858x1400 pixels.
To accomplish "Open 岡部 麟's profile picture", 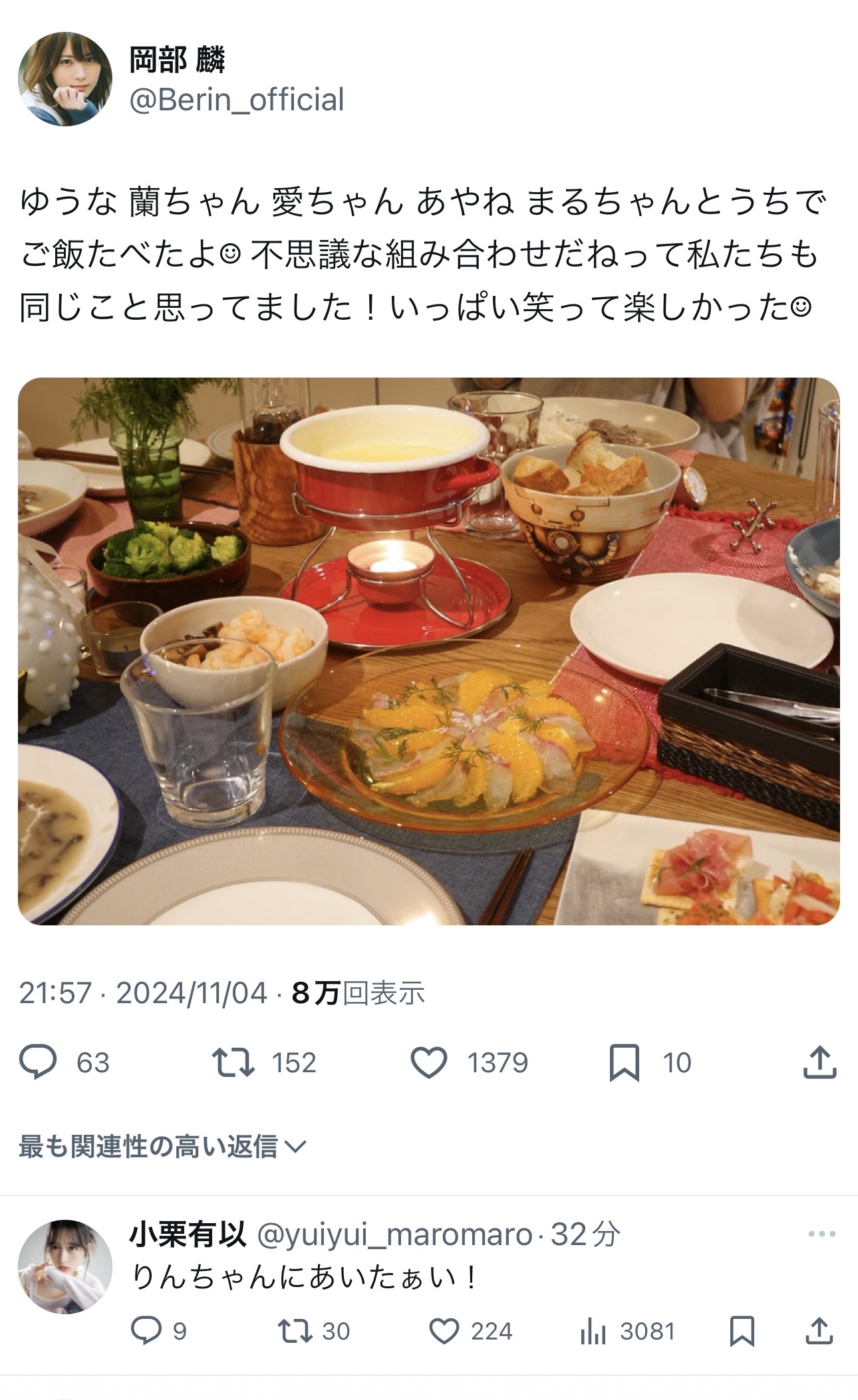I will point(65,79).
